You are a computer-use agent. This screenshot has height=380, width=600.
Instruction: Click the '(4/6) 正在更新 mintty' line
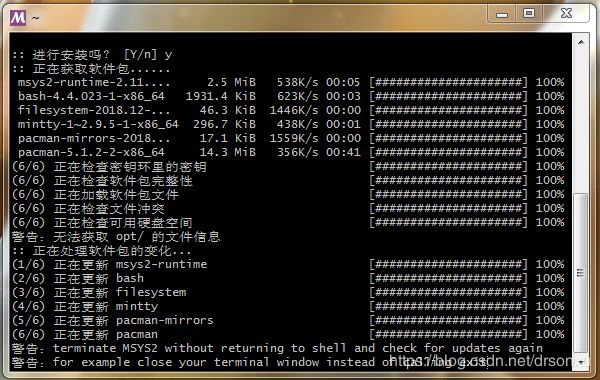coord(288,307)
